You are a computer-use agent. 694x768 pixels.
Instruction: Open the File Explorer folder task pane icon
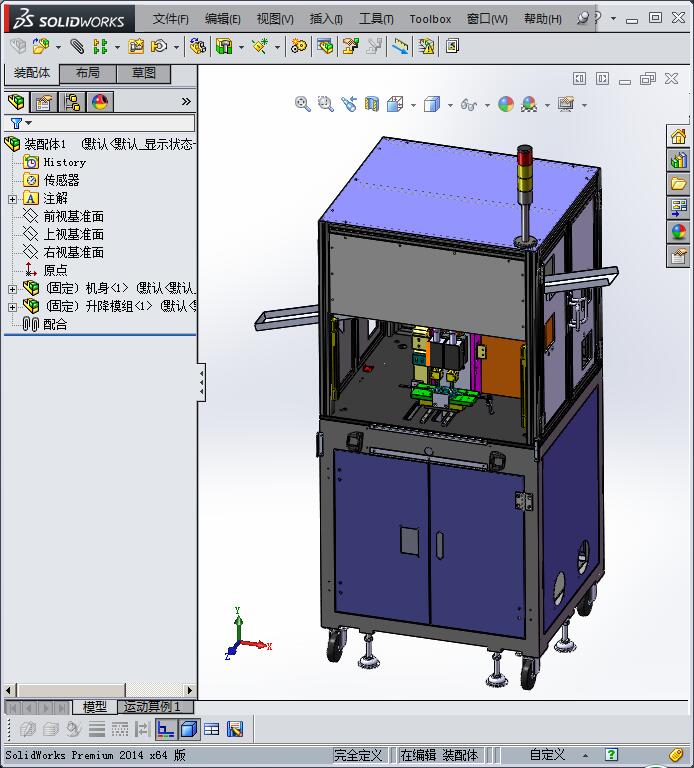(678, 184)
